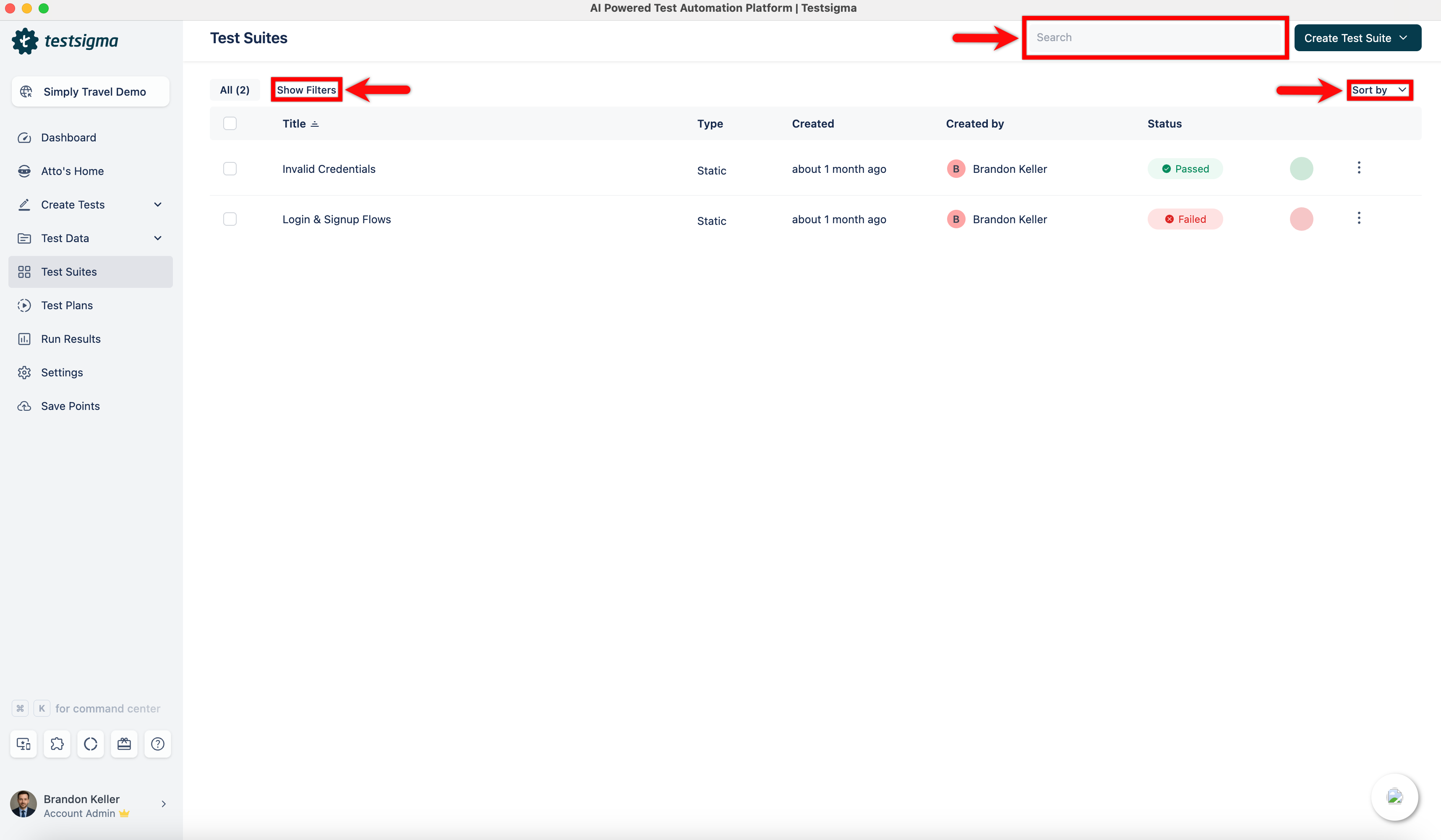Click the devices and agents icon
This screenshot has height=840, width=1441.
pos(23,744)
